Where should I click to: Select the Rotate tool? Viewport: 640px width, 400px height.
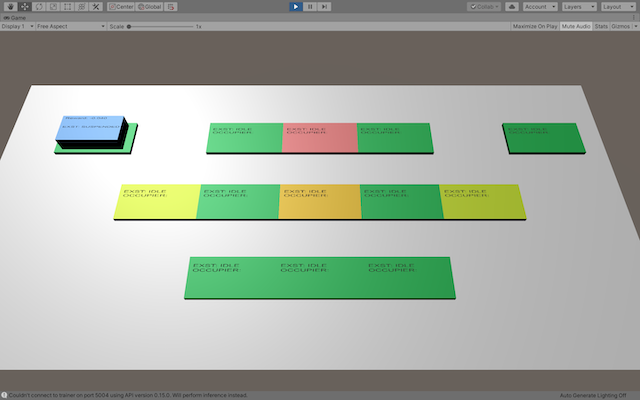pyautogui.click(x=38, y=6)
